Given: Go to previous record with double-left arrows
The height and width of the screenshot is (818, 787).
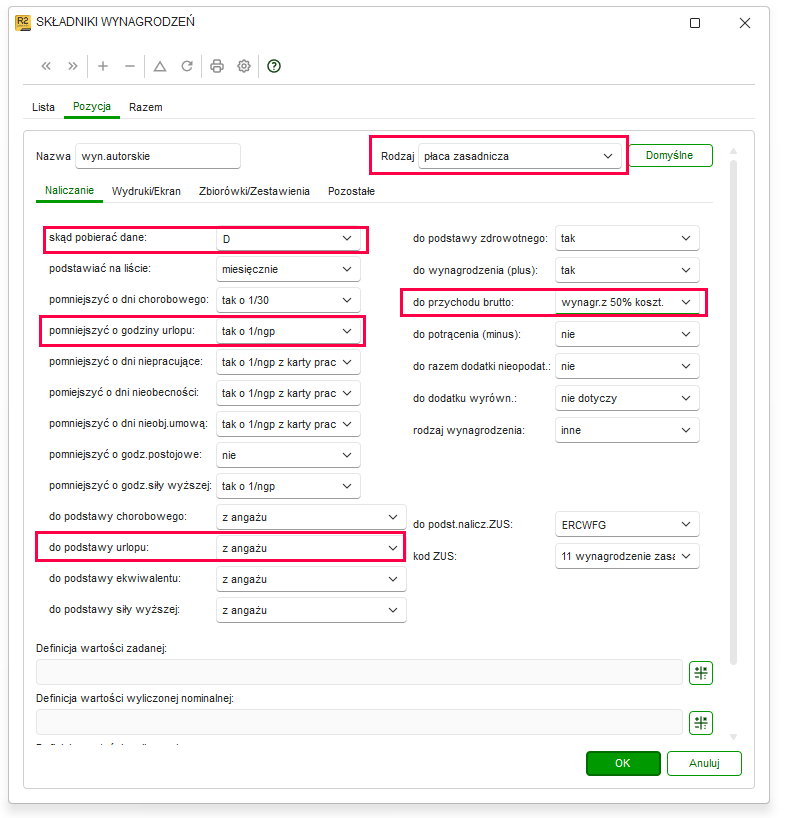Looking at the screenshot, I should pyautogui.click(x=46, y=66).
